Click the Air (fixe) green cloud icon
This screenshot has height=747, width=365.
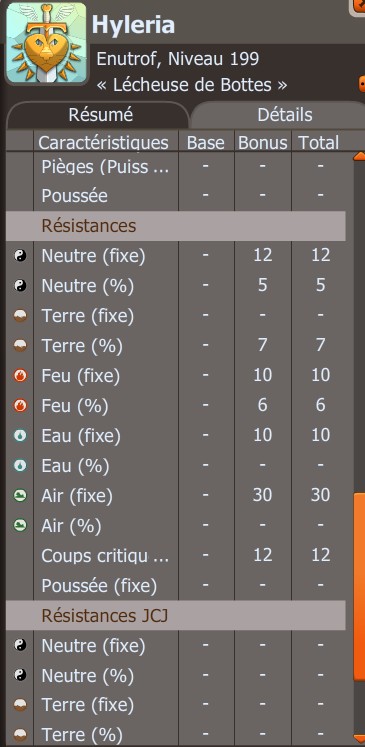(20, 496)
